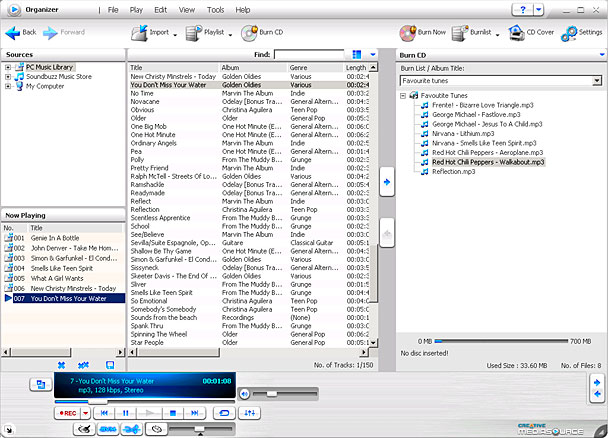Select Smells Like Teen Spirit in library
Image resolution: width=608 pixels, height=438 pixels.
click(161, 293)
